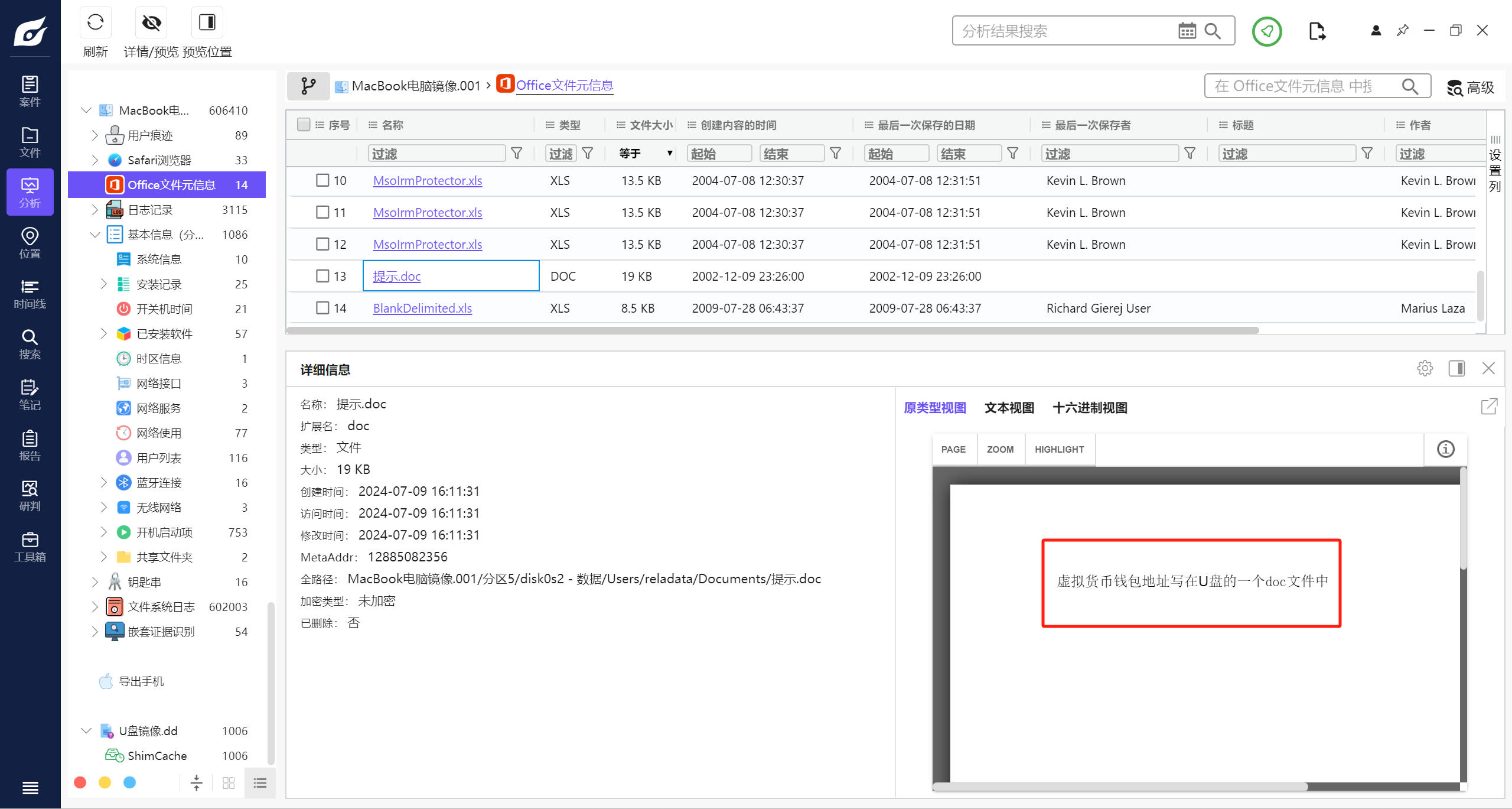Image resolution: width=1512 pixels, height=809 pixels.
Task: Open preview in external window icon
Action: coord(1489,407)
